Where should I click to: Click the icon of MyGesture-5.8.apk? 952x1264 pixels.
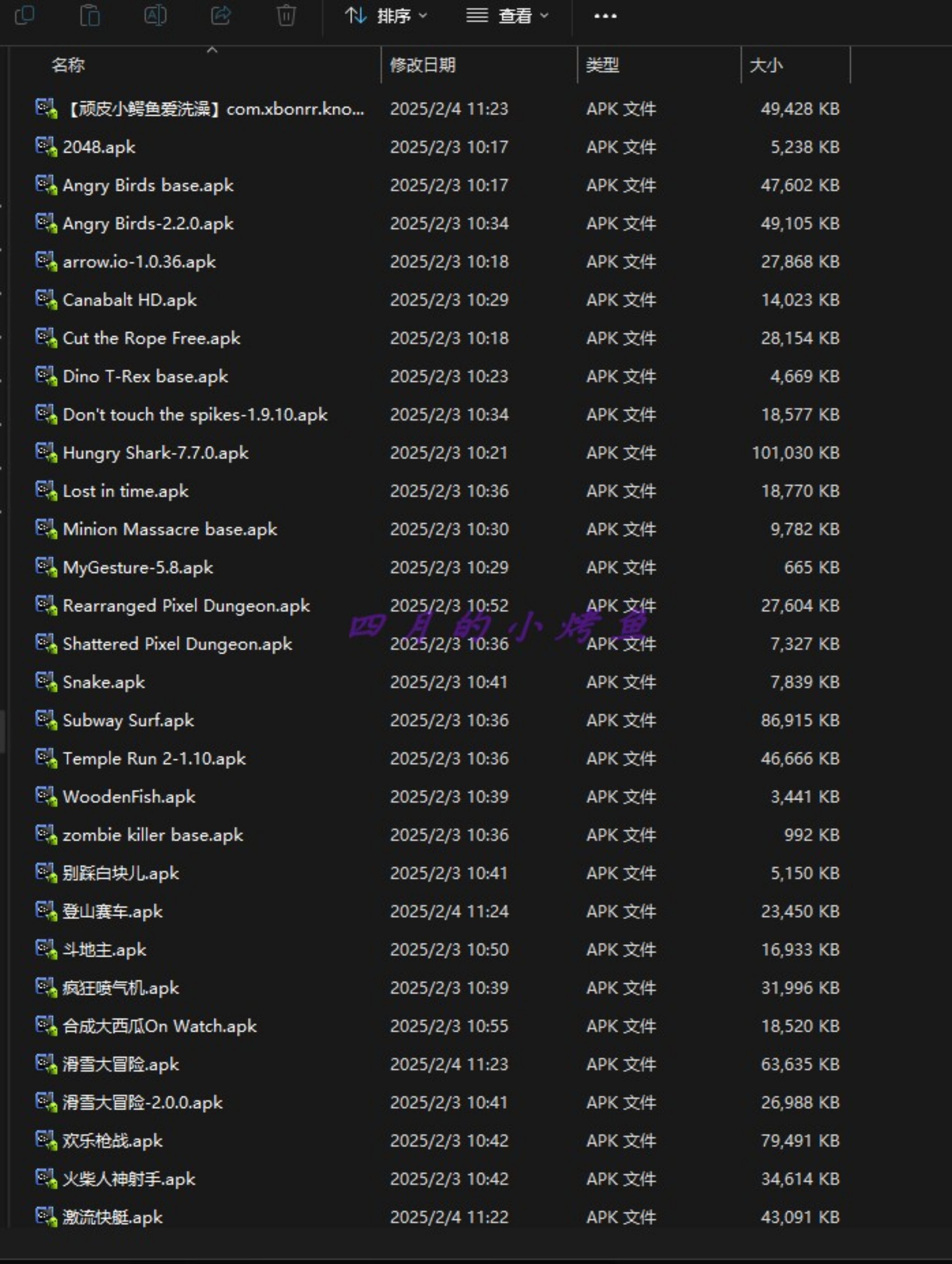pyautogui.click(x=46, y=567)
